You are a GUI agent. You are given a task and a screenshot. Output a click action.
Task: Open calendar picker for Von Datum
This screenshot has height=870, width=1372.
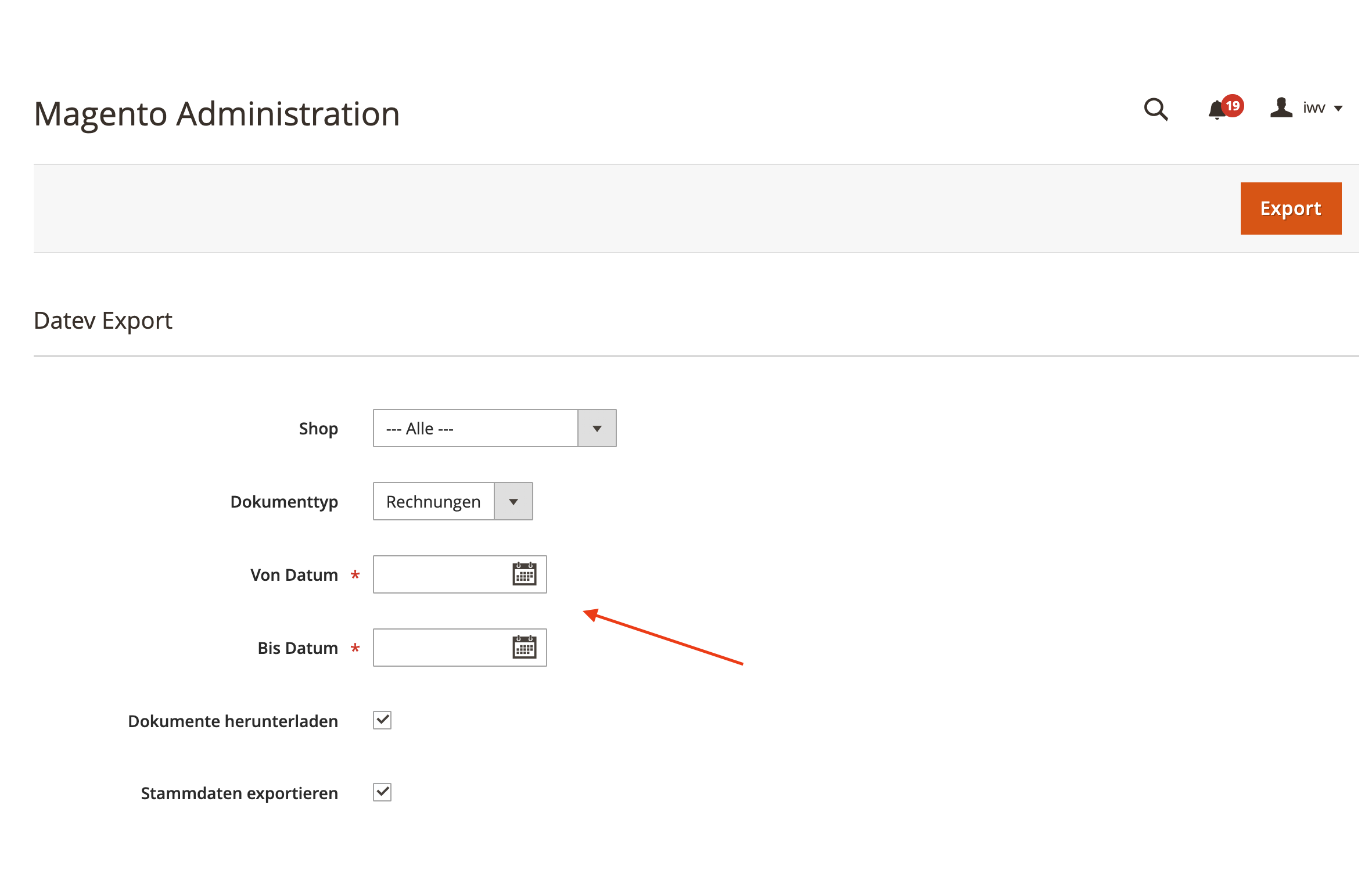(524, 574)
